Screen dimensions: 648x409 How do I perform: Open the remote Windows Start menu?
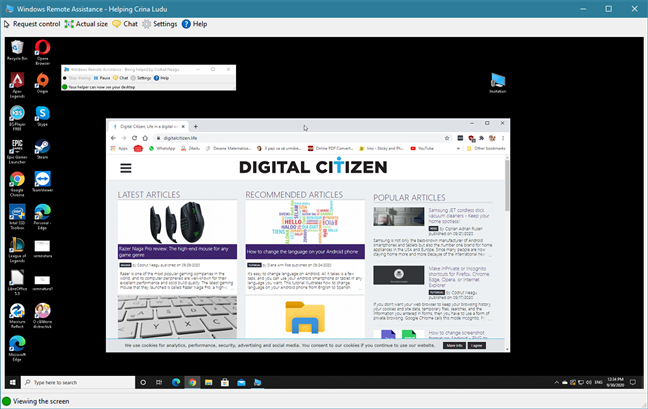coord(12,382)
